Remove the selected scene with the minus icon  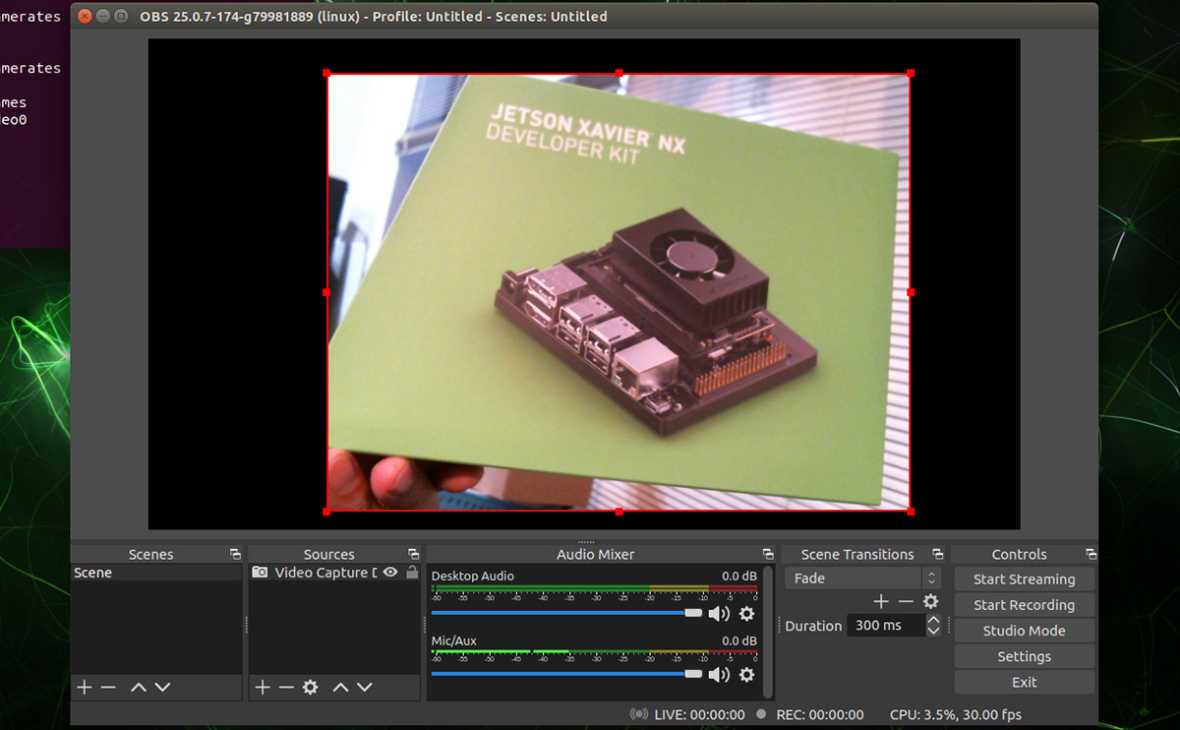click(x=108, y=687)
